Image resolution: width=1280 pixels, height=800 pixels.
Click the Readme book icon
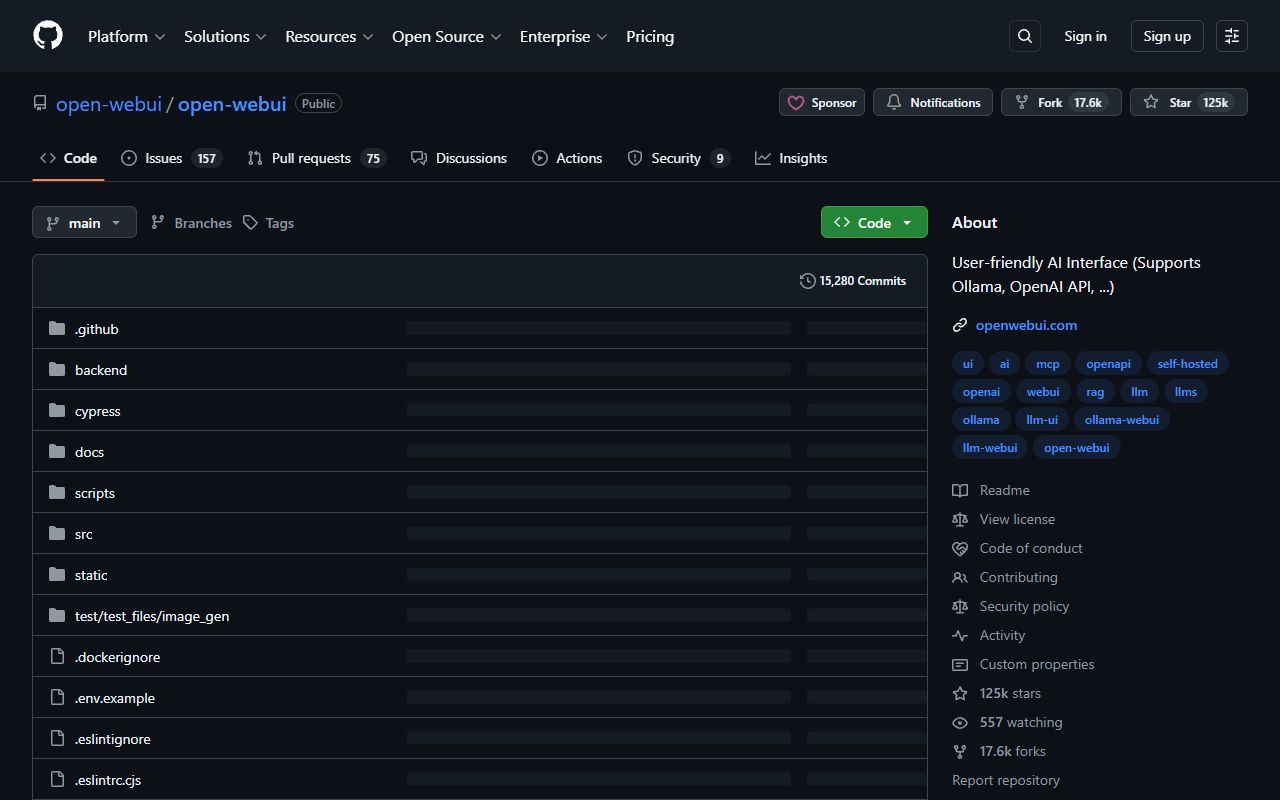[x=960, y=490]
